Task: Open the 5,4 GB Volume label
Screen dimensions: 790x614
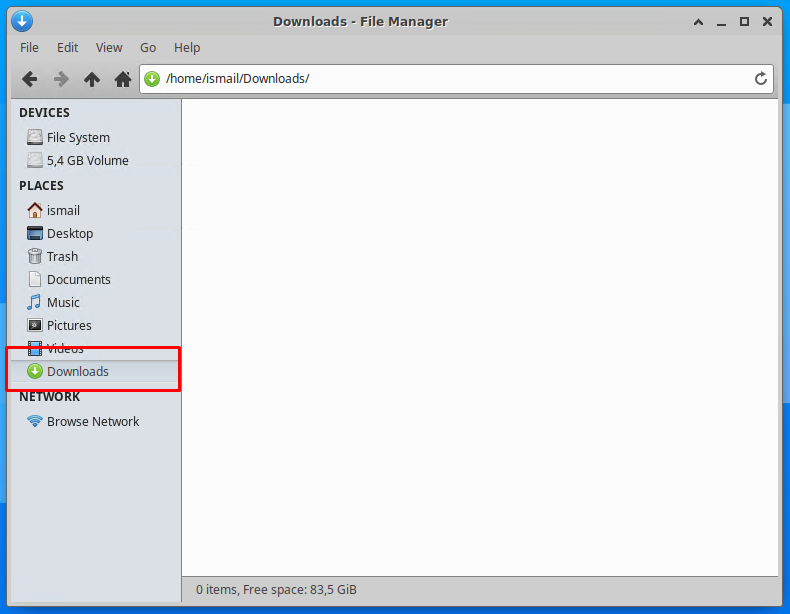Action: (x=88, y=160)
